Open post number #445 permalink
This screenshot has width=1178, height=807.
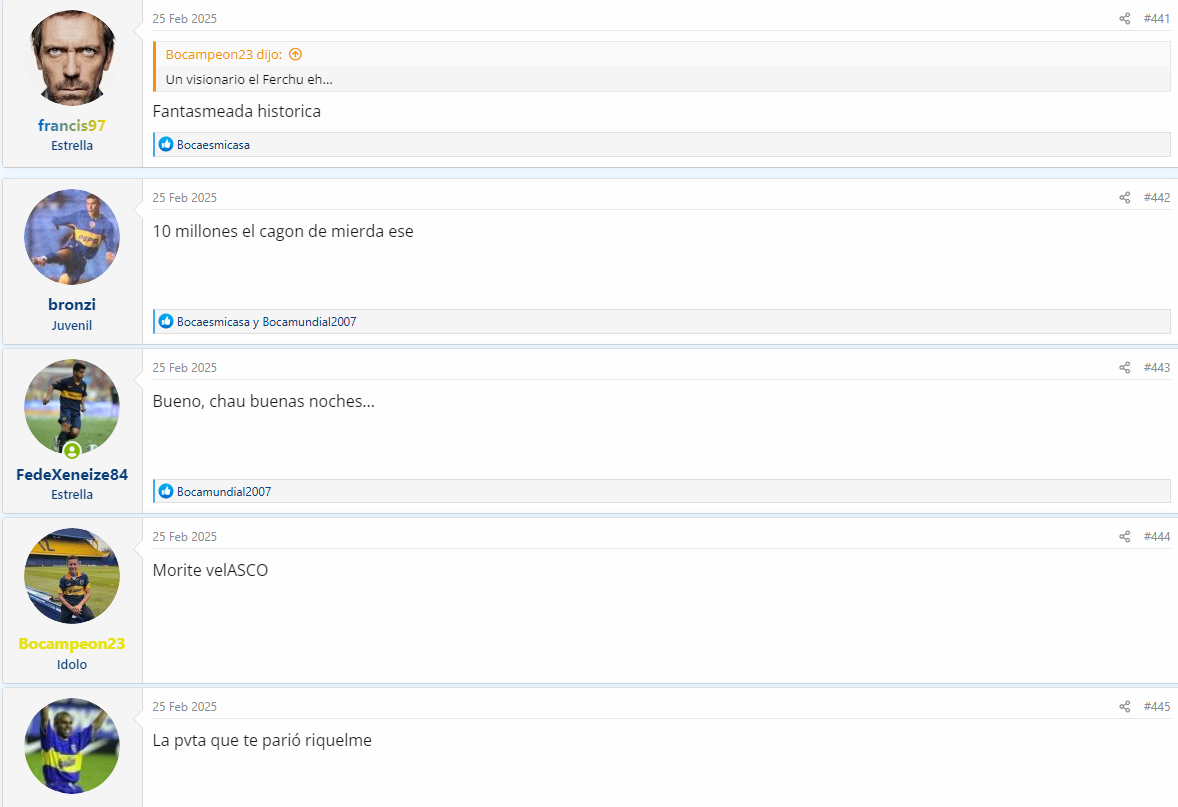coord(1157,706)
